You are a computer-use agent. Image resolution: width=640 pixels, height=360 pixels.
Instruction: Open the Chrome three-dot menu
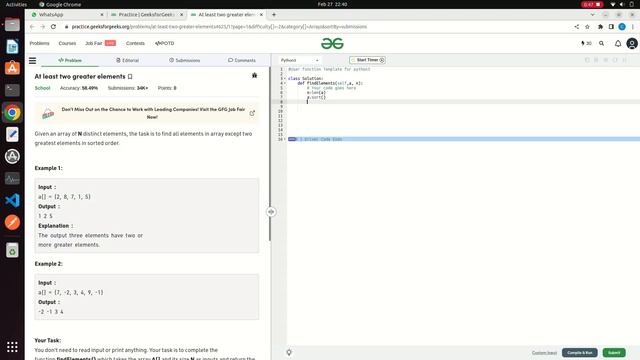coord(633,27)
